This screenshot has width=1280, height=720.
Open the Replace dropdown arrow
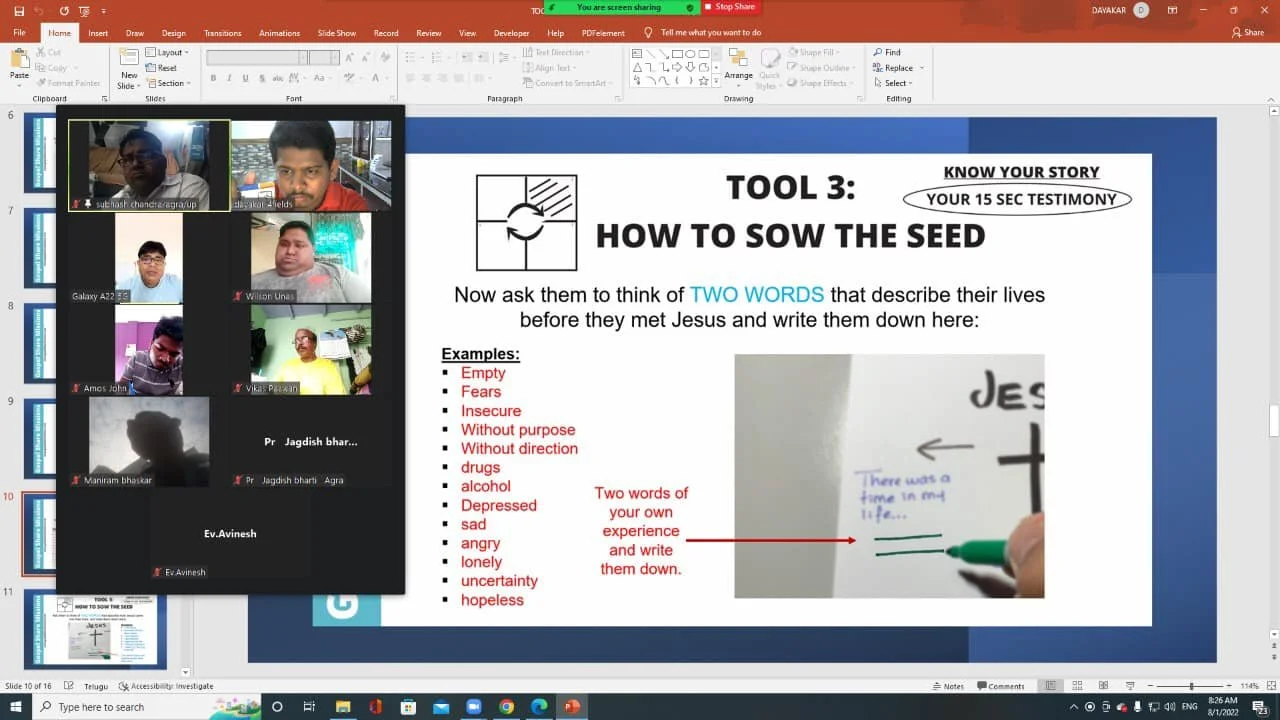tap(921, 68)
